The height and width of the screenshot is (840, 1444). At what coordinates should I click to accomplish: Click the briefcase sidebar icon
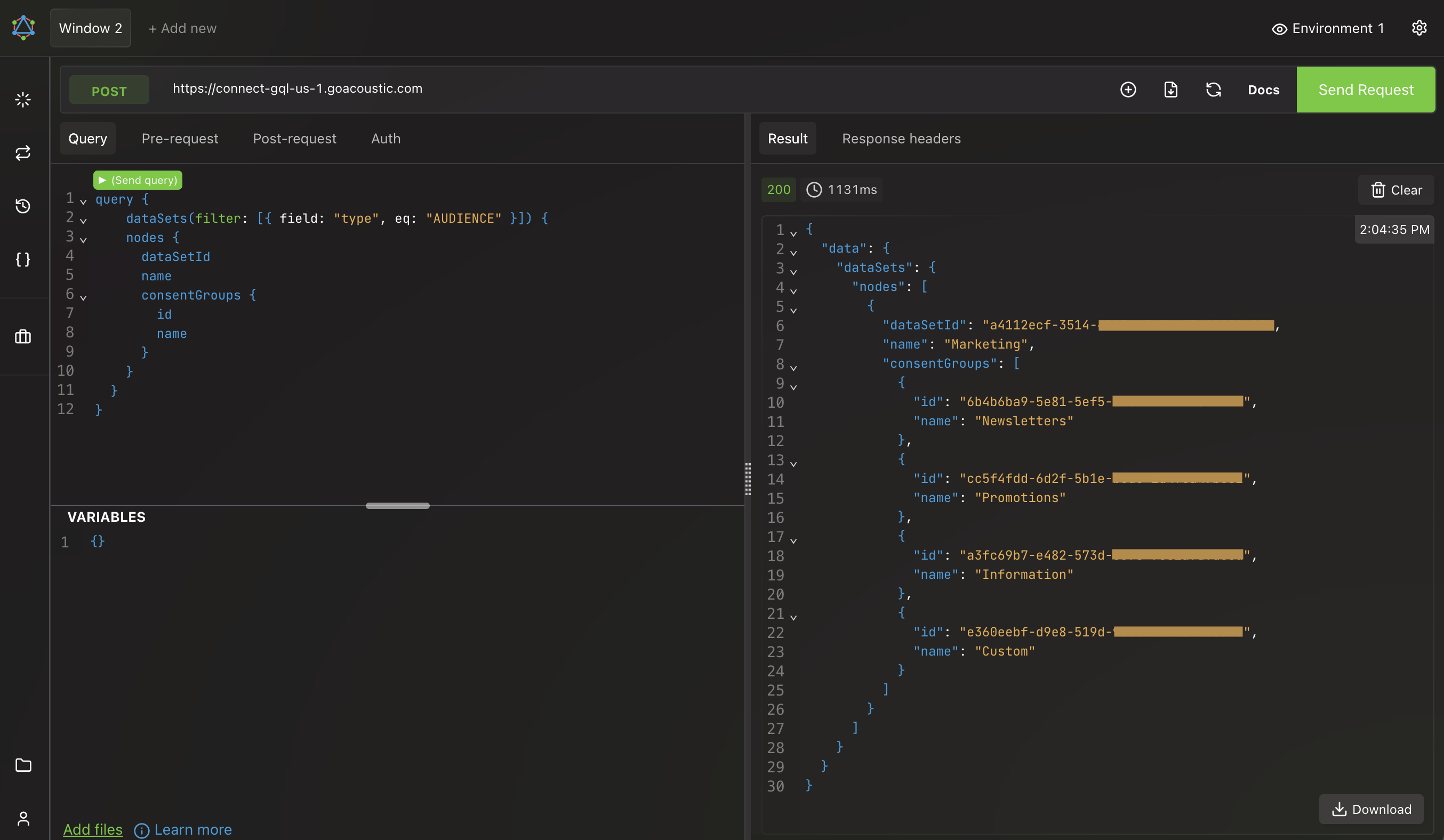pos(23,337)
